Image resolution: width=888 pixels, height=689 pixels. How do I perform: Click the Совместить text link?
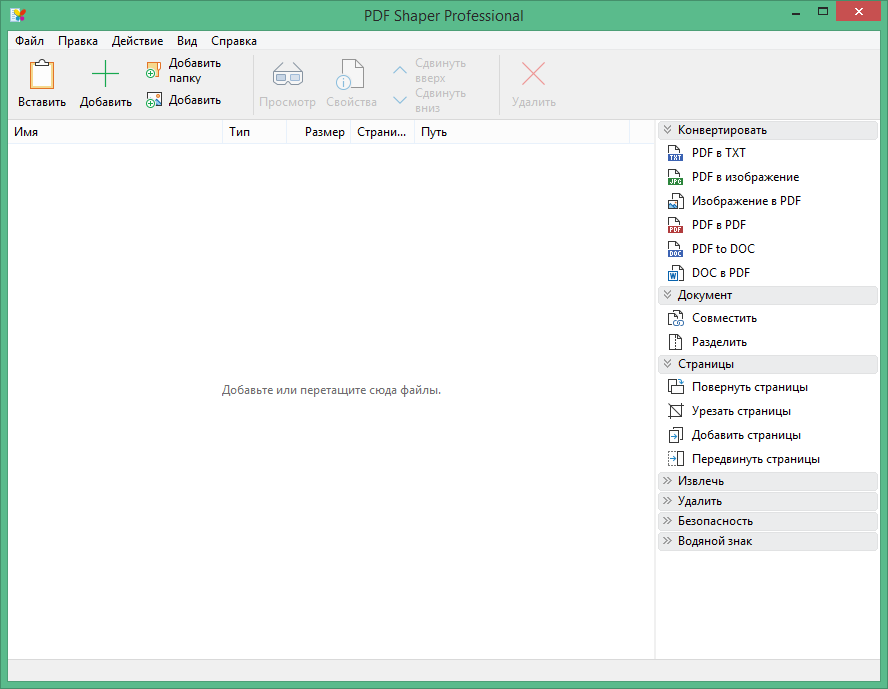[724, 318]
